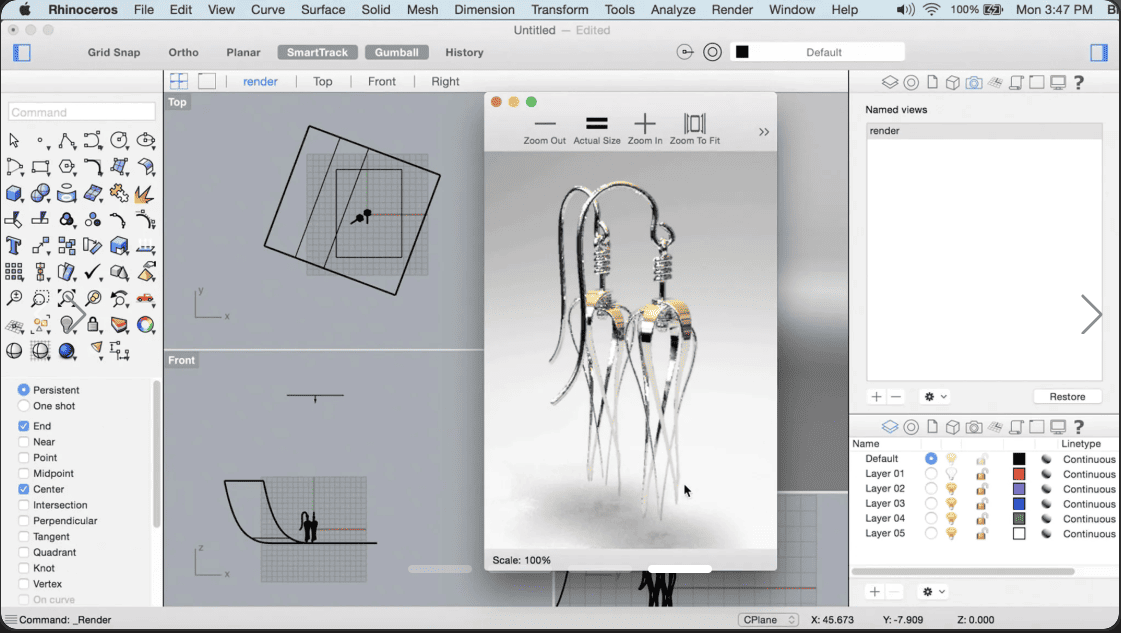Open Named views gear options menu
Viewport: 1121px width, 633px height.
pos(935,396)
